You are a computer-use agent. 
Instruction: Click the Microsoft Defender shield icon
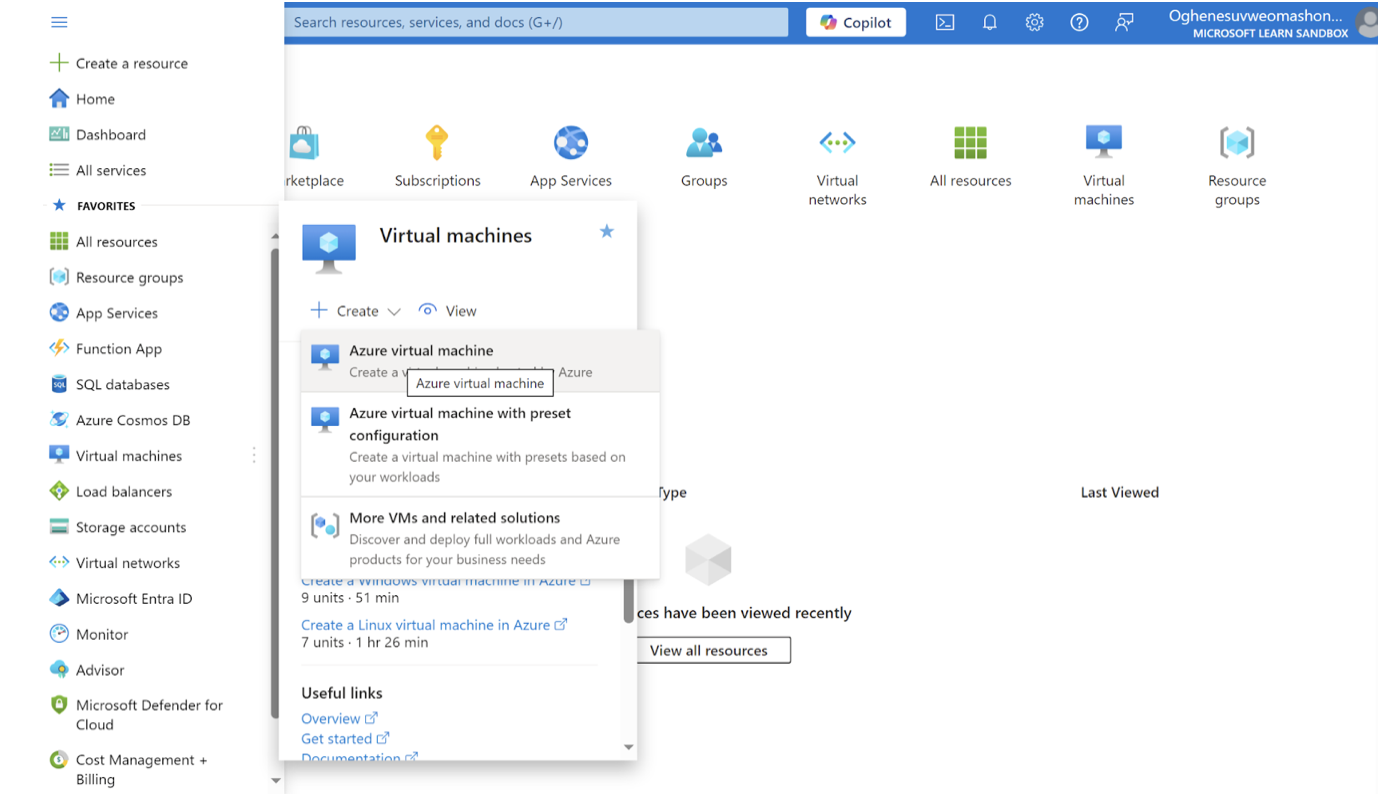59,705
